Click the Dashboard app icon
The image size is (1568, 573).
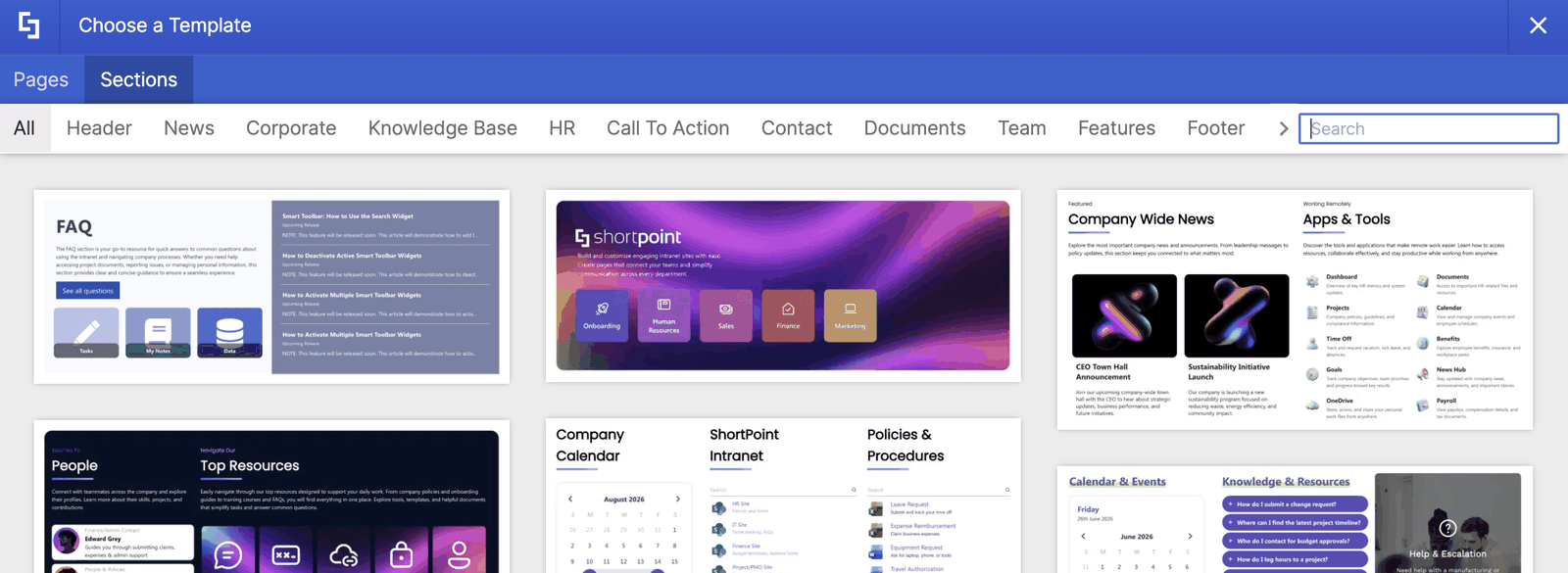pos(1312,282)
